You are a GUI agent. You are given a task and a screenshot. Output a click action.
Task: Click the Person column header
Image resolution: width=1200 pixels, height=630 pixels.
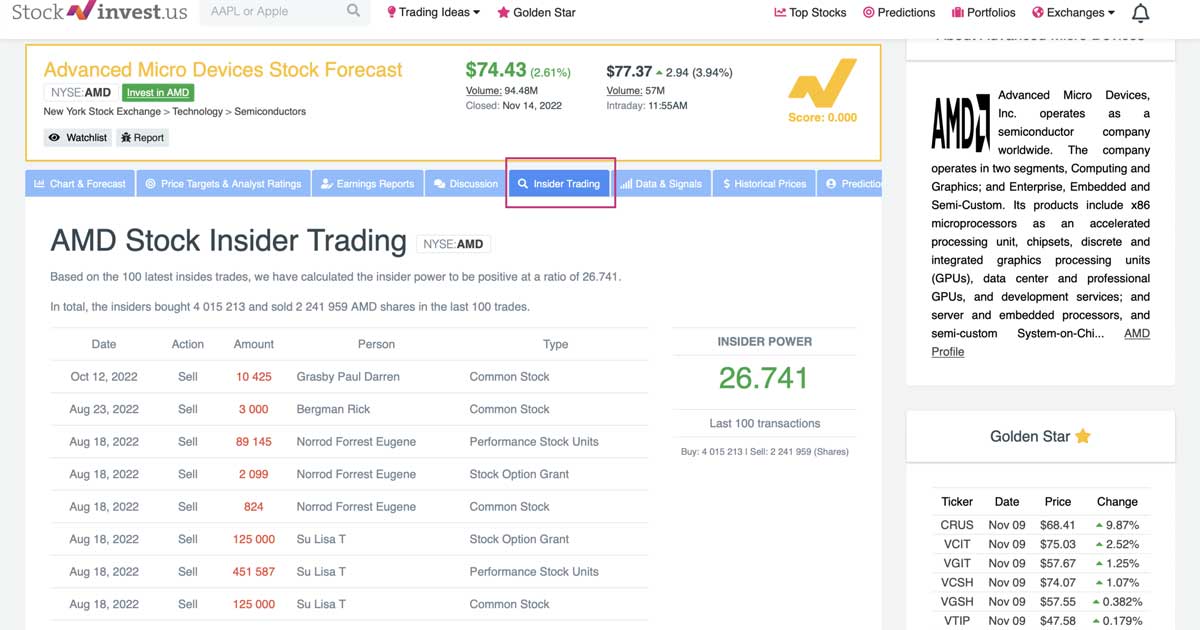pos(376,344)
